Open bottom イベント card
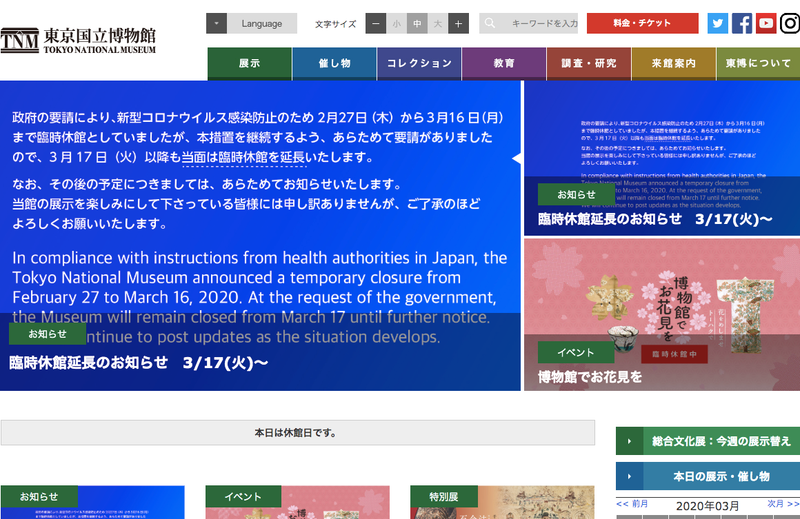800x519 pixels. (x=297, y=502)
